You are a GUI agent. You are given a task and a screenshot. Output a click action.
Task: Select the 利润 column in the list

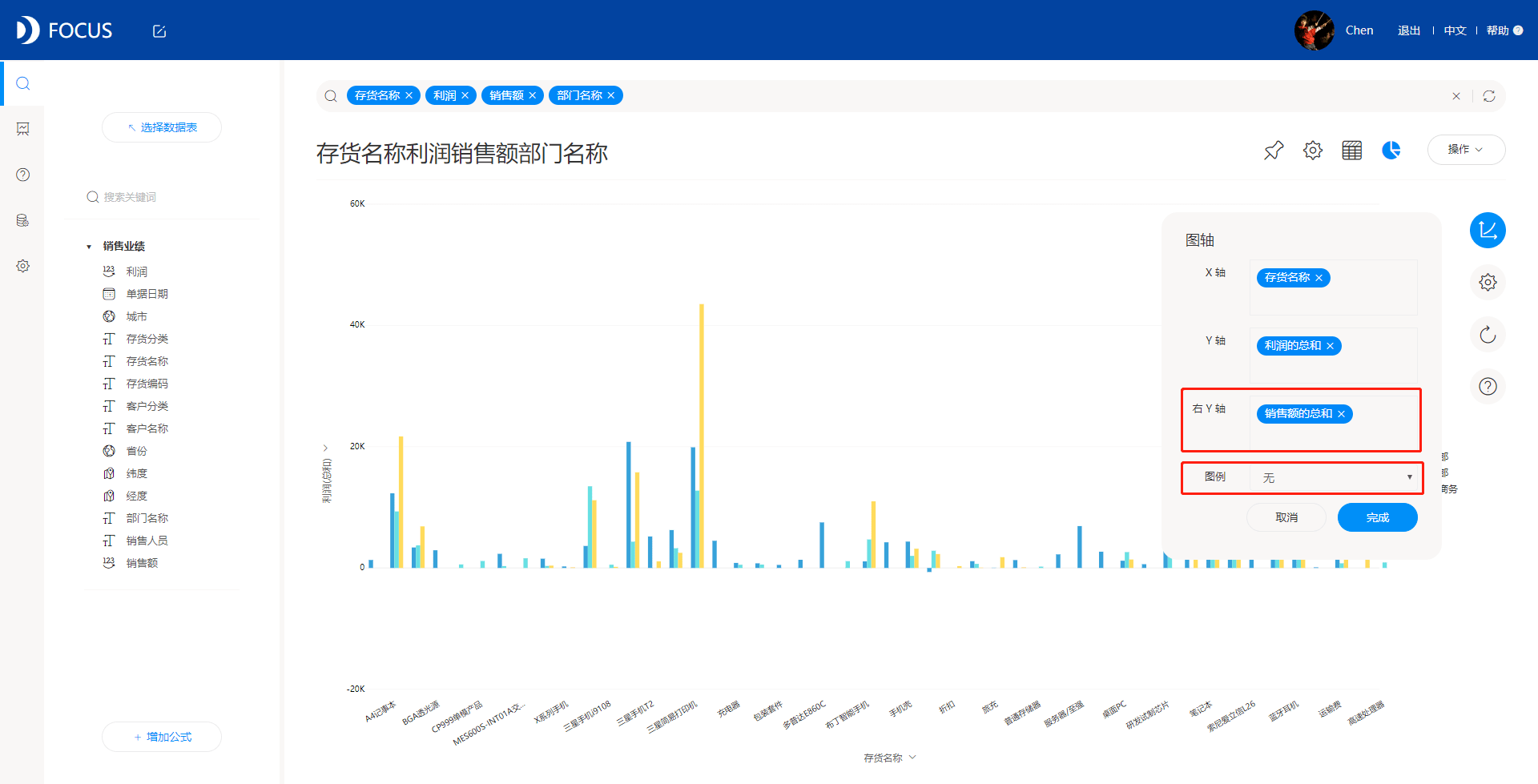click(136, 271)
